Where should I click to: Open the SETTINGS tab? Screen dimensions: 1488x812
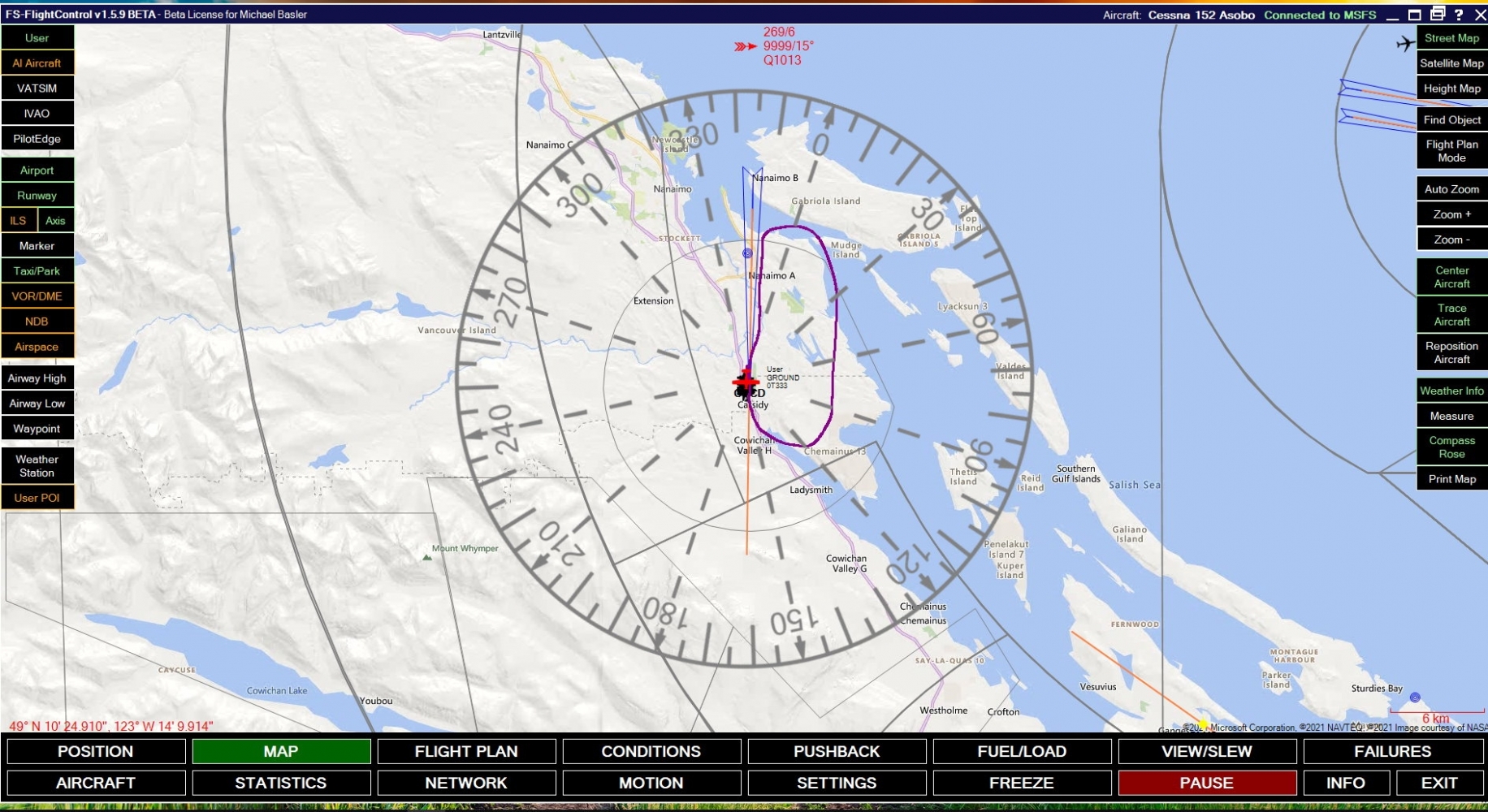point(837,783)
